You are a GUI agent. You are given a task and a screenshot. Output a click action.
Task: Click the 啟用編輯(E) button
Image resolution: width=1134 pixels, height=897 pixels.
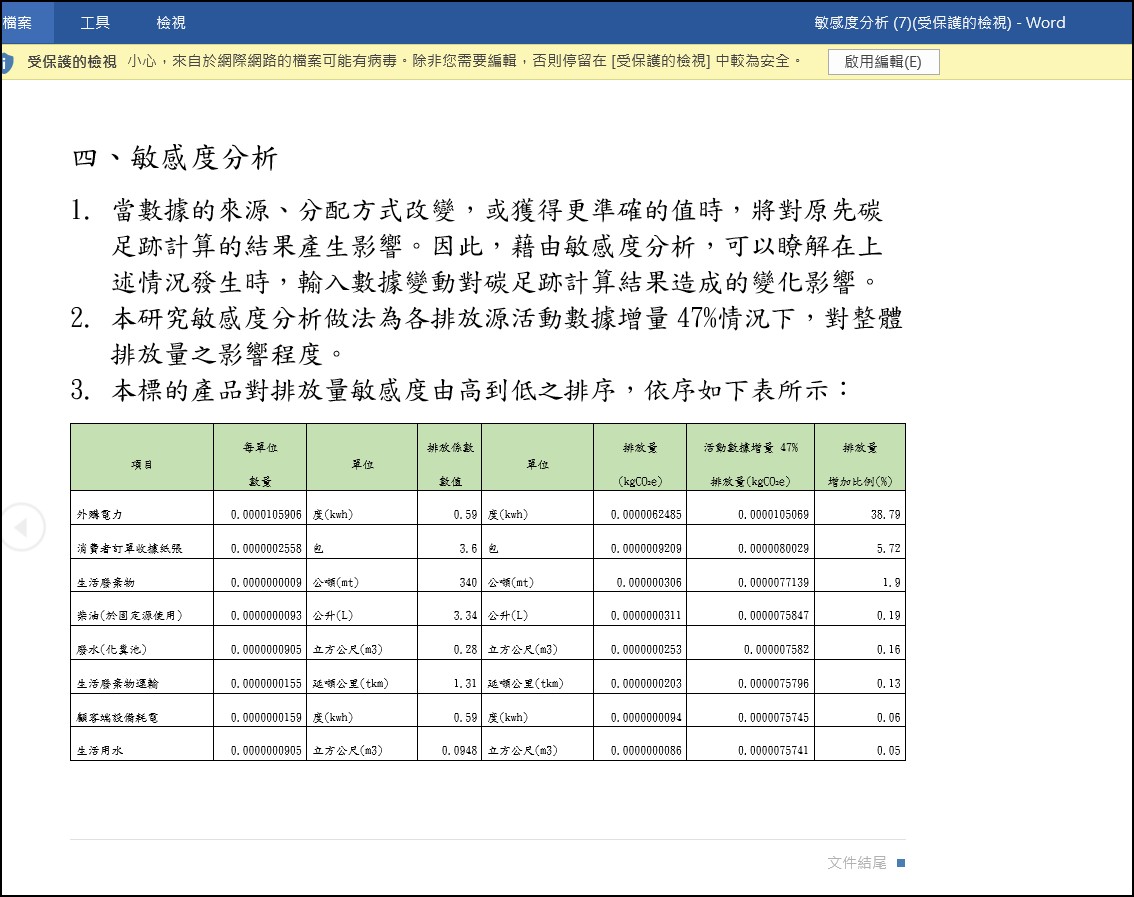pyautogui.click(x=883, y=62)
